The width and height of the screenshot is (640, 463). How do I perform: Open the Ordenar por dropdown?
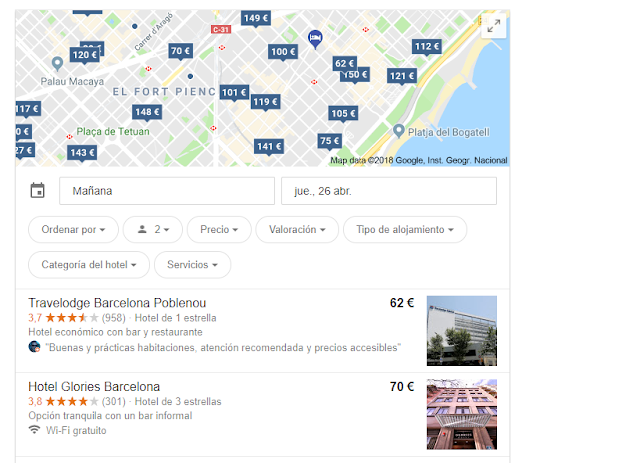point(73,229)
